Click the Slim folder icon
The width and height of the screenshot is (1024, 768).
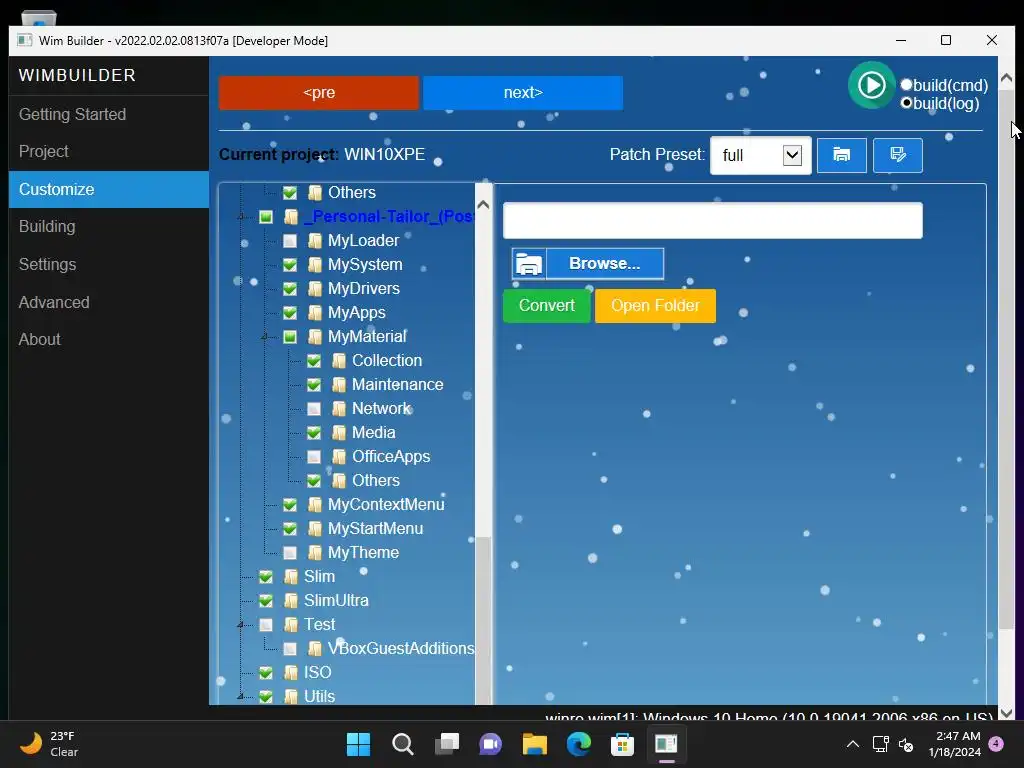(291, 577)
